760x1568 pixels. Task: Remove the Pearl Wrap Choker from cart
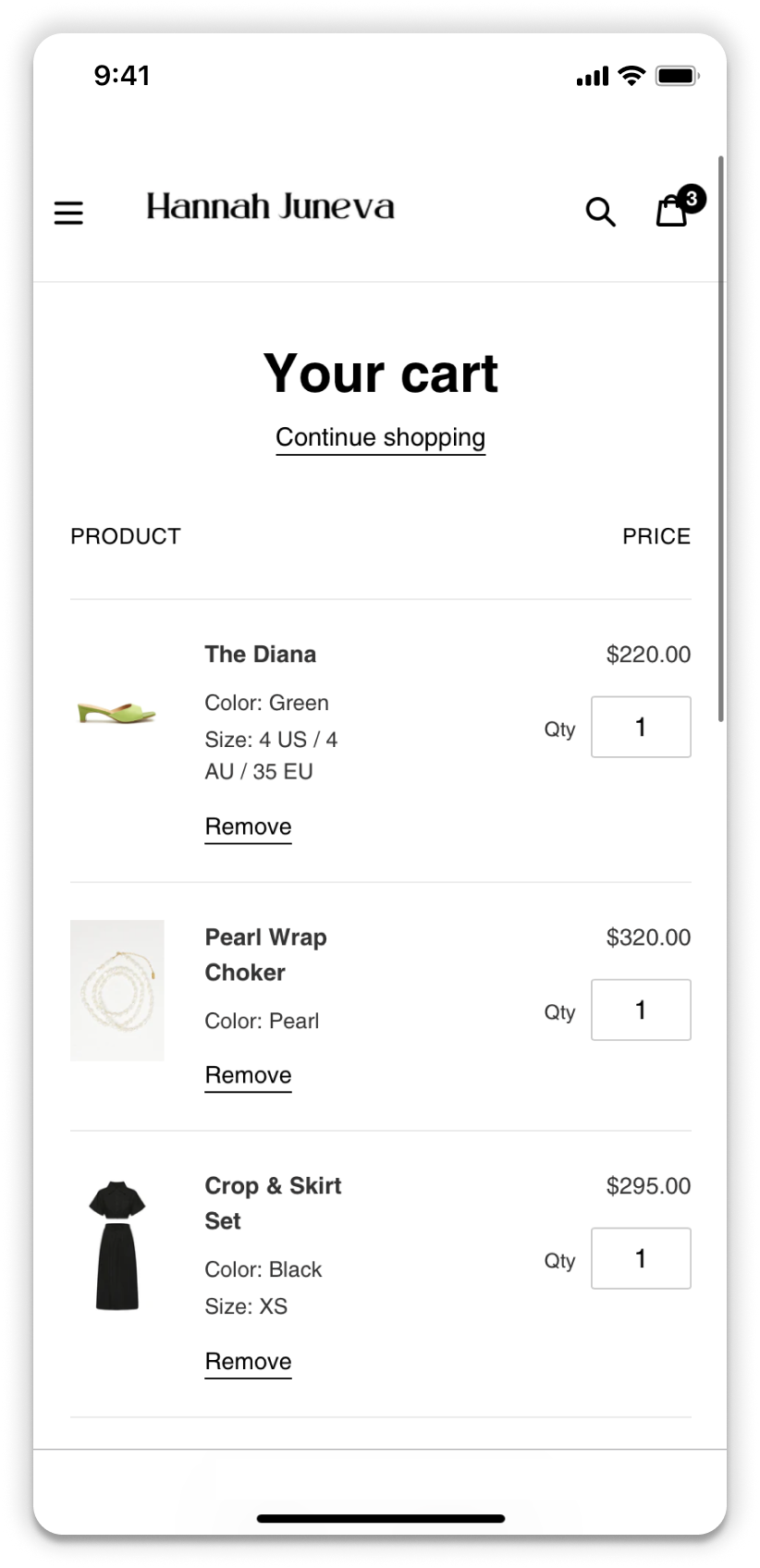click(248, 1075)
